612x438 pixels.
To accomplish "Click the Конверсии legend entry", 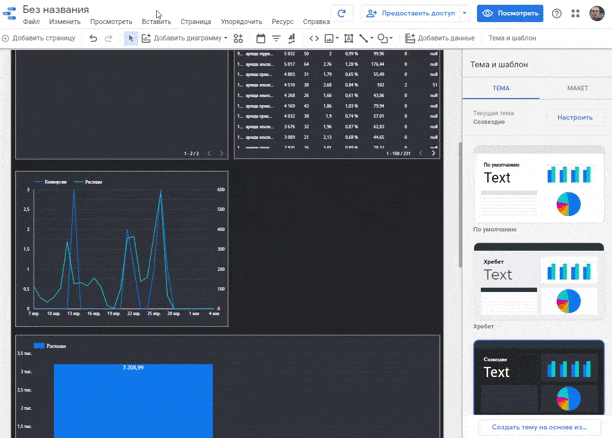I will pos(50,182).
